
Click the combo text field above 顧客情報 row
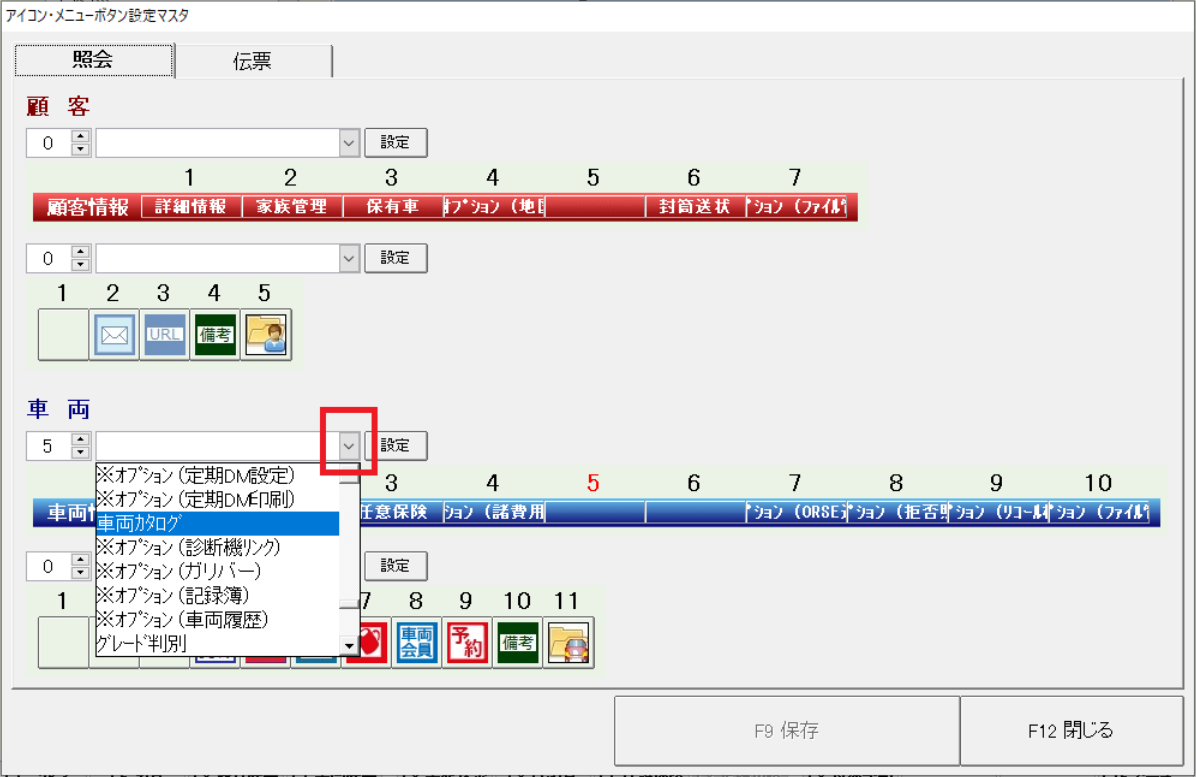tap(217, 143)
